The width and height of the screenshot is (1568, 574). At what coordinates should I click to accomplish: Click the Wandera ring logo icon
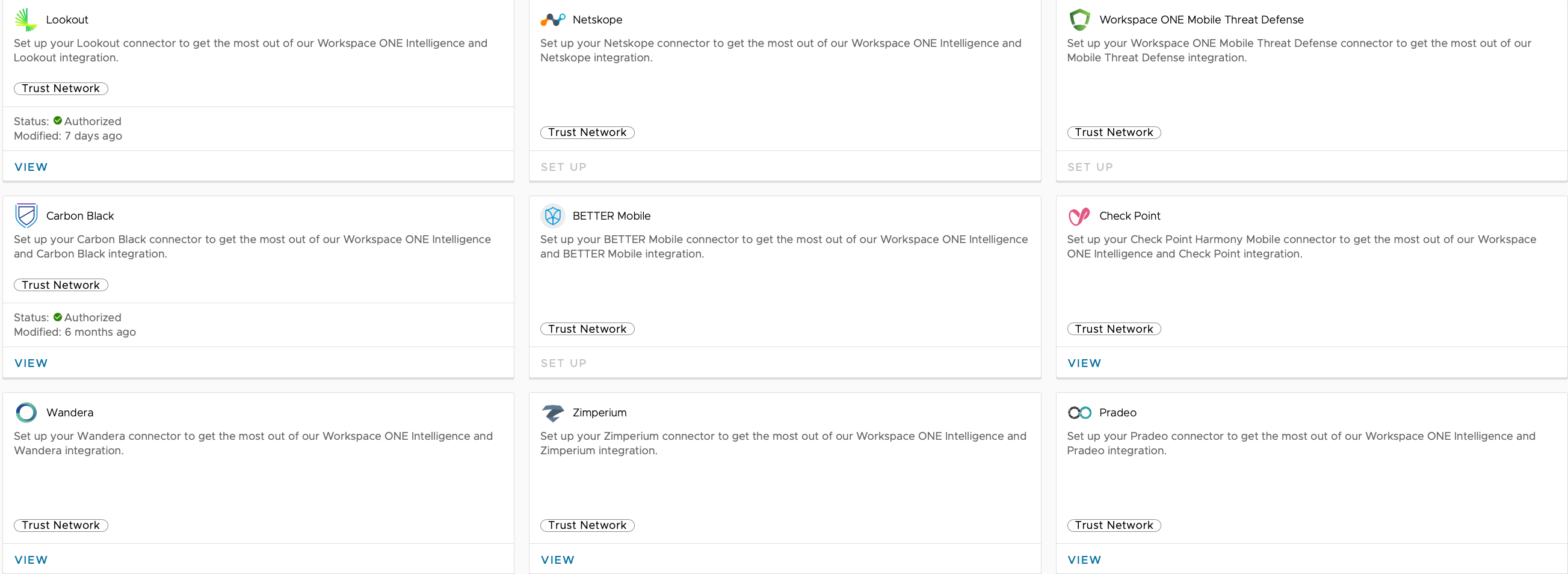point(26,412)
